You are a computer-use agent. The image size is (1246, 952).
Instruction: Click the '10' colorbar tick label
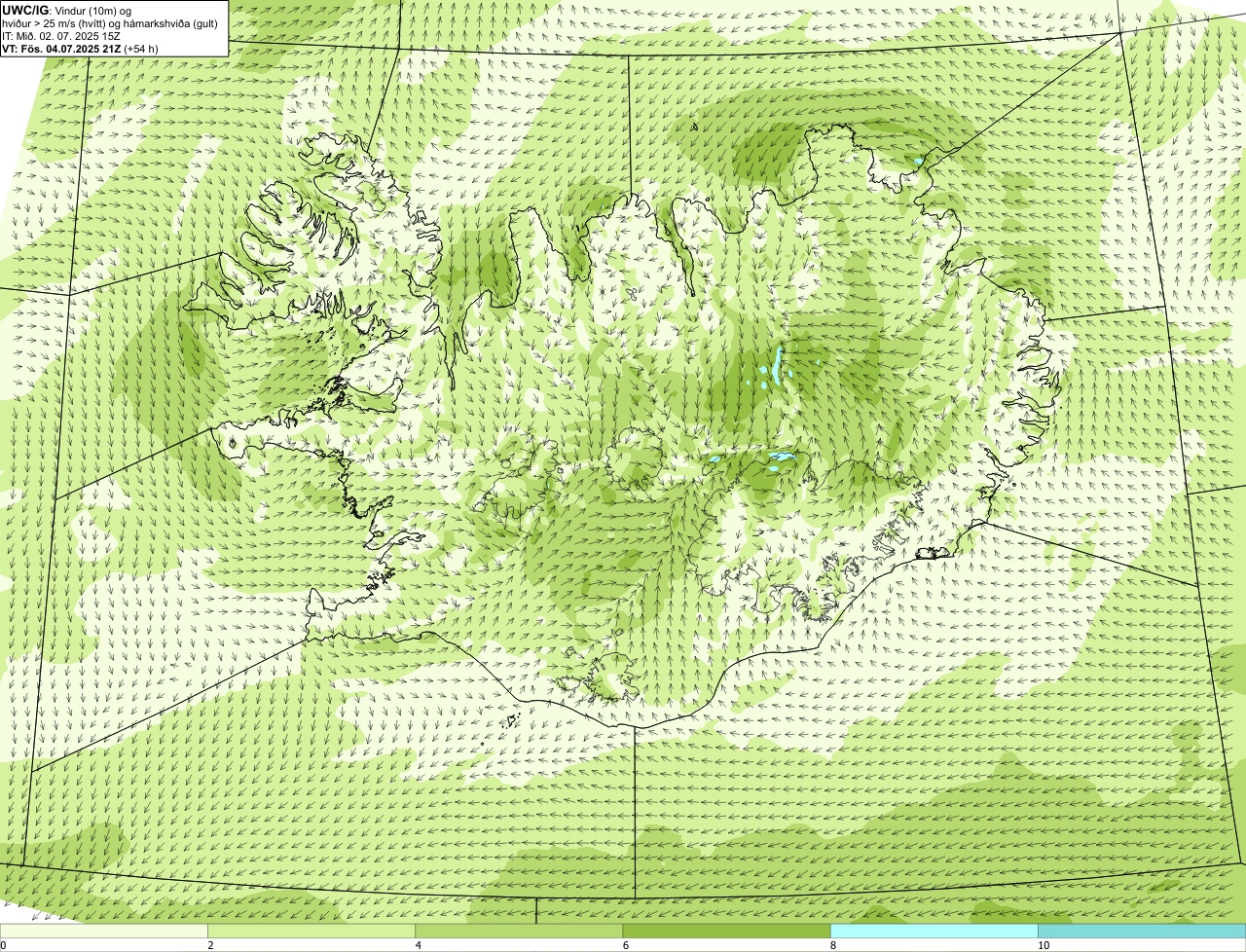pyautogui.click(x=1044, y=945)
